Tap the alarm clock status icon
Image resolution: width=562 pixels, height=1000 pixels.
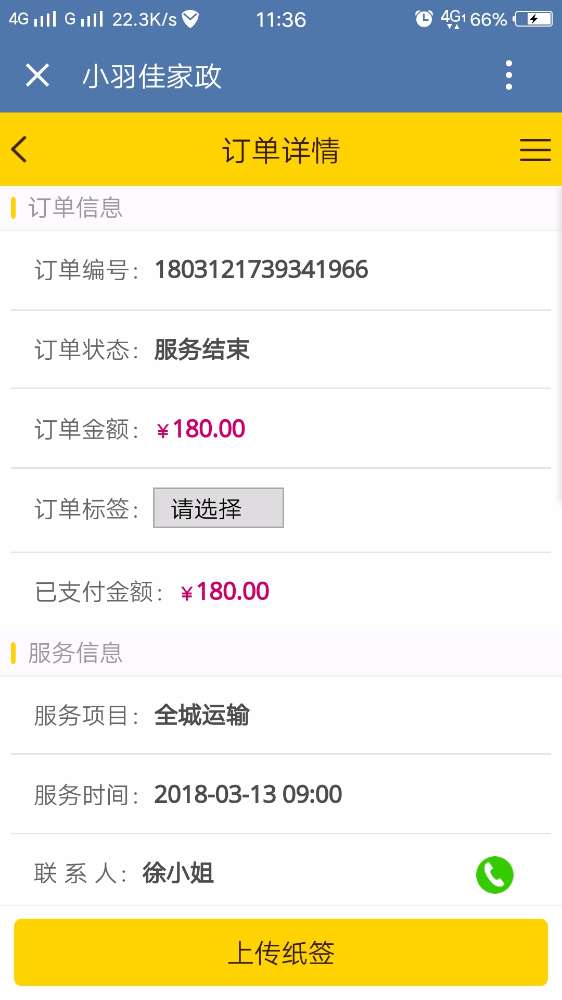point(424,18)
